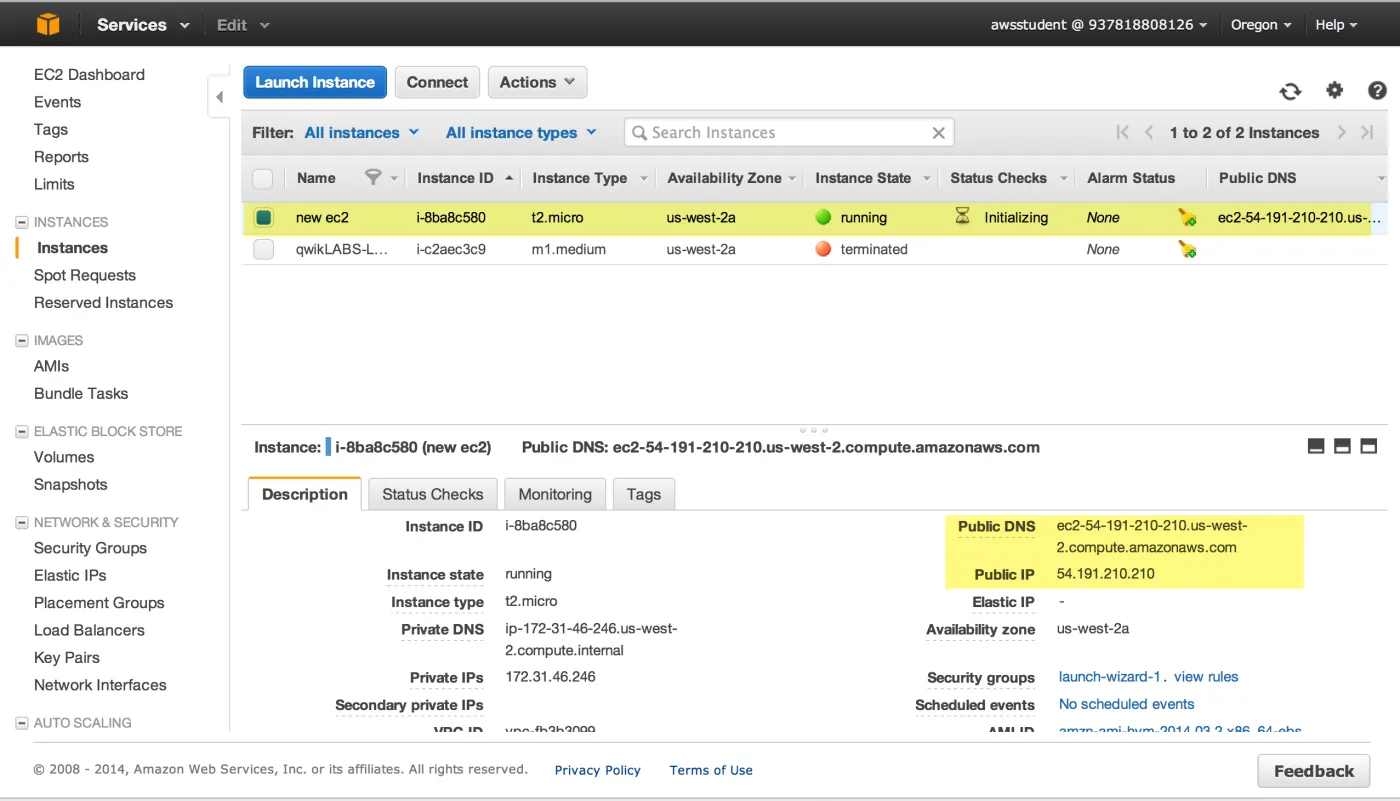
Task: Switch to the Status Checks tab
Action: 432,494
